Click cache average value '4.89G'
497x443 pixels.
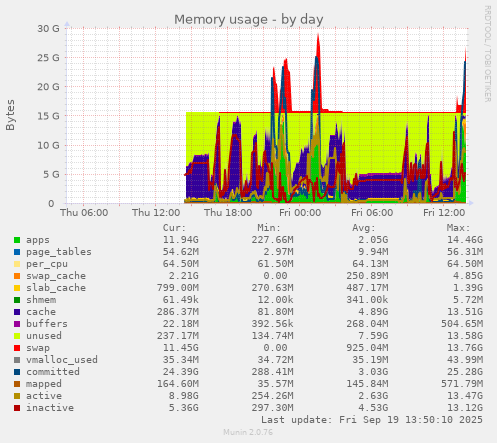point(373,312)
